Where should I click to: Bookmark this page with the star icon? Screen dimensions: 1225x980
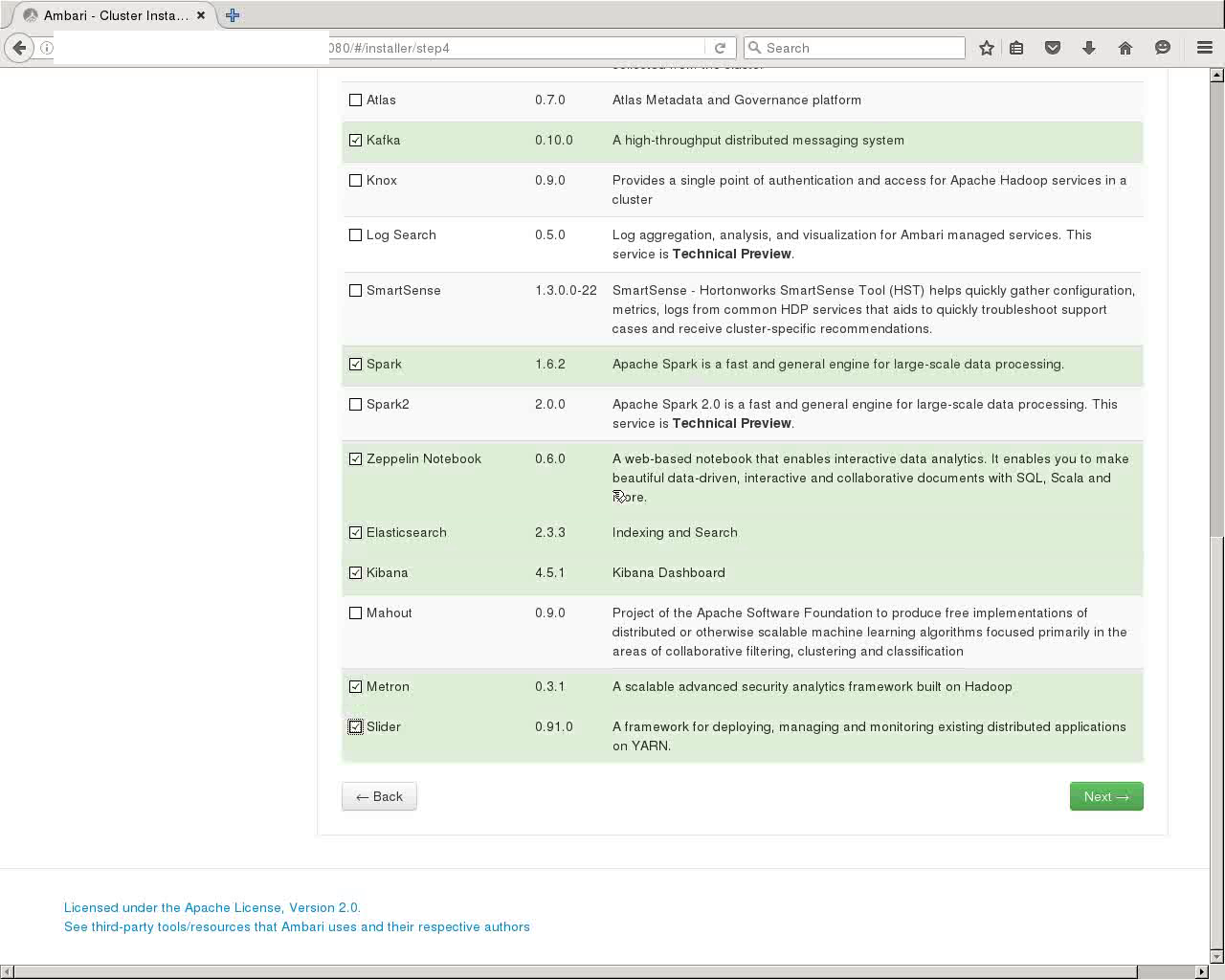[986, 47]
